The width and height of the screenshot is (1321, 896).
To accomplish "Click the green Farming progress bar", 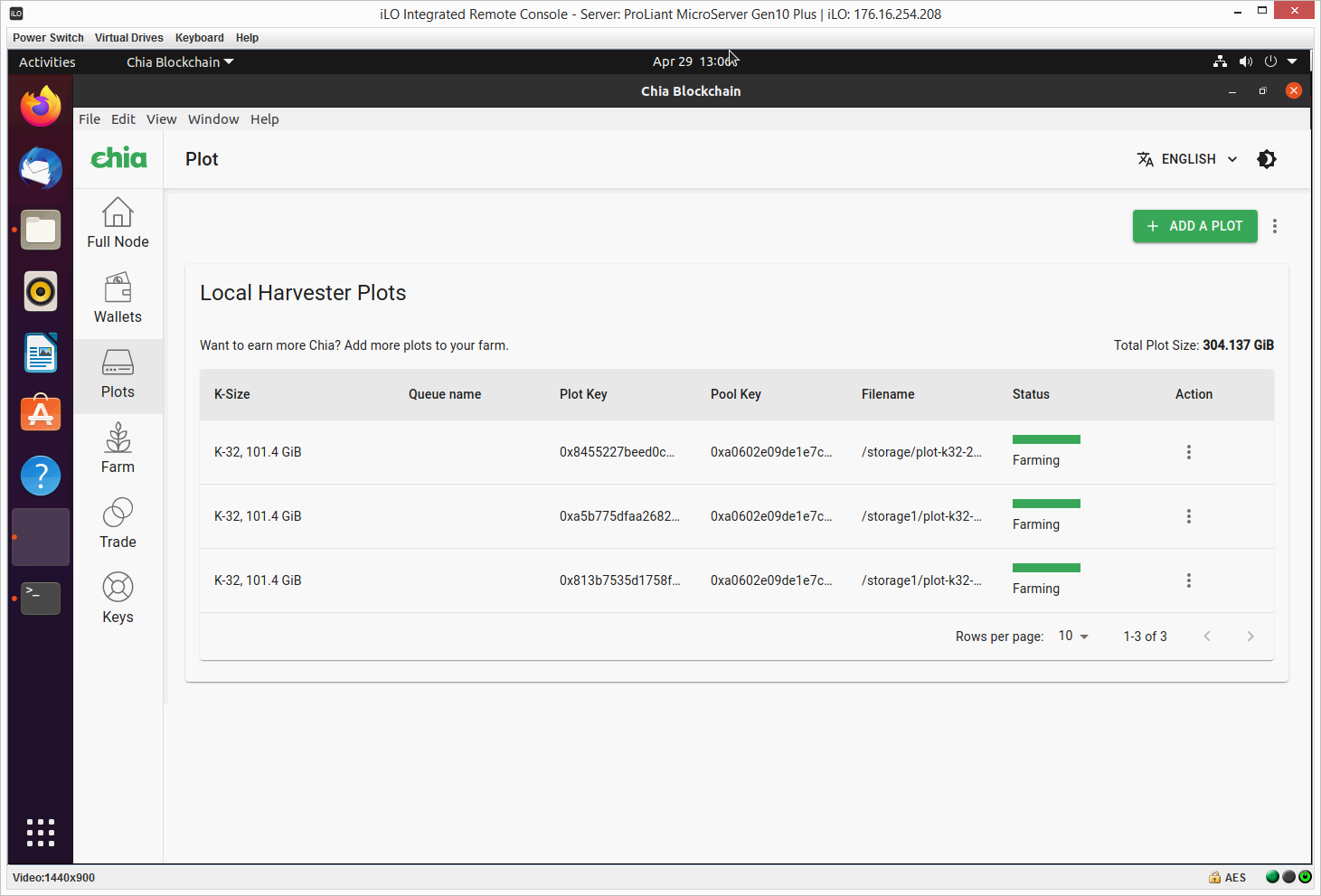I will click(1046, 439).
